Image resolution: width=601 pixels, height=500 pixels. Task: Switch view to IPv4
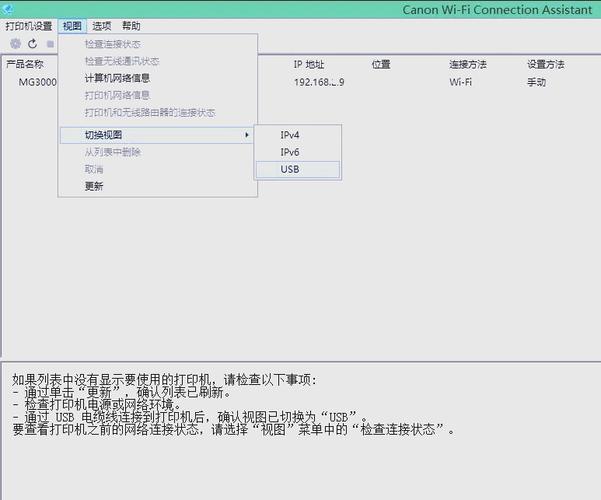[x=297, y=135]
